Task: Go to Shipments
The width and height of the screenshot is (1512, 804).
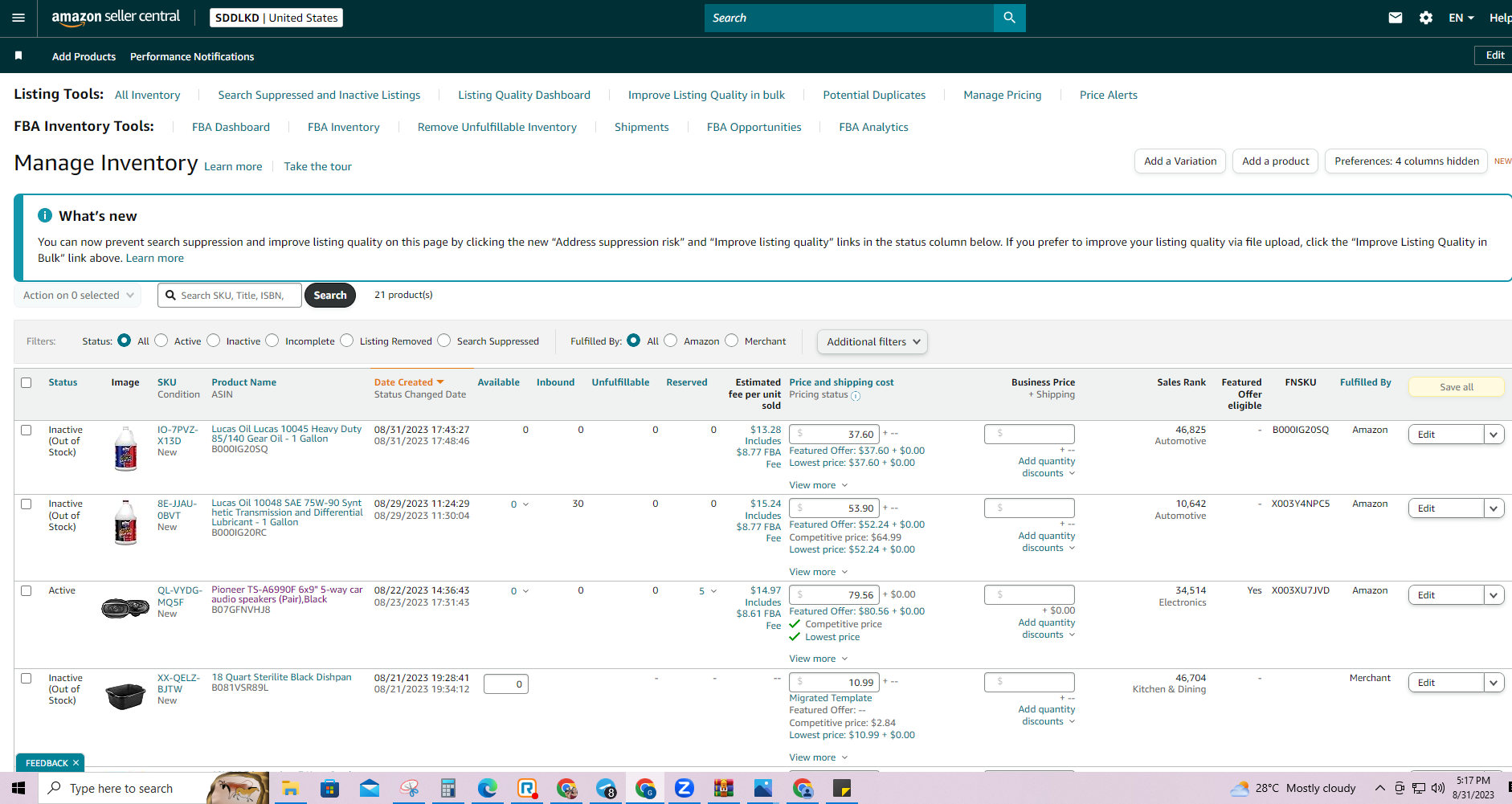Action: (x=642, y=127)
